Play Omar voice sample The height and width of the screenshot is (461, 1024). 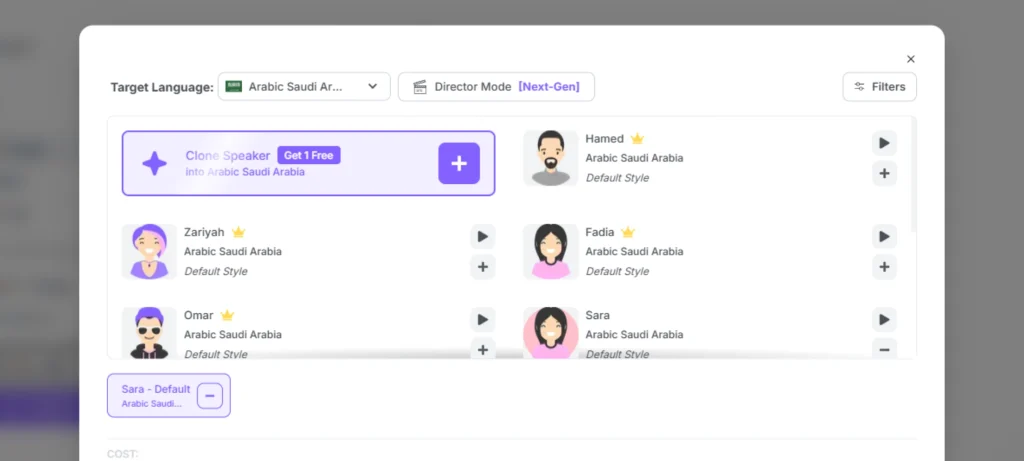tap(483, 319)
